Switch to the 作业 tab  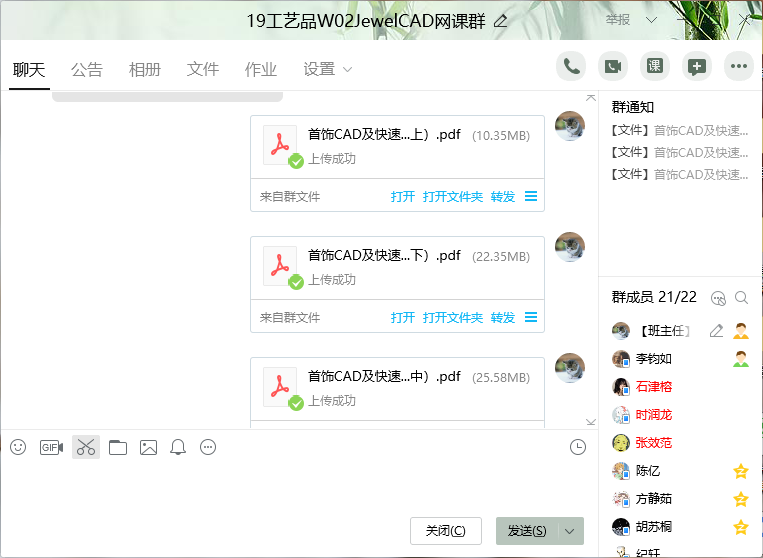(260, 70)
